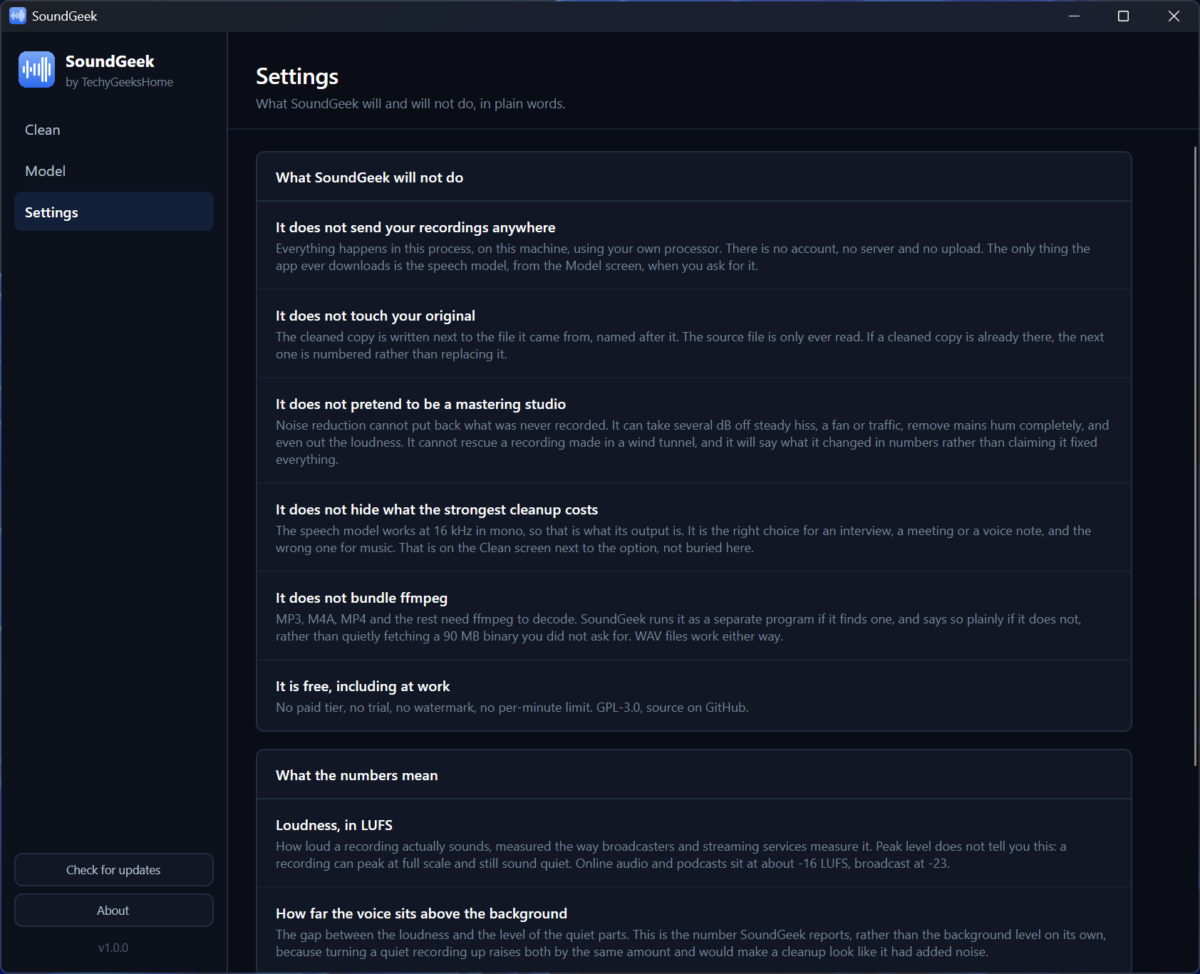Viewport: 1200px width, 974px height.
Task: Click the "by TechyGeeksHome" byline
Action: click(119, 83)
